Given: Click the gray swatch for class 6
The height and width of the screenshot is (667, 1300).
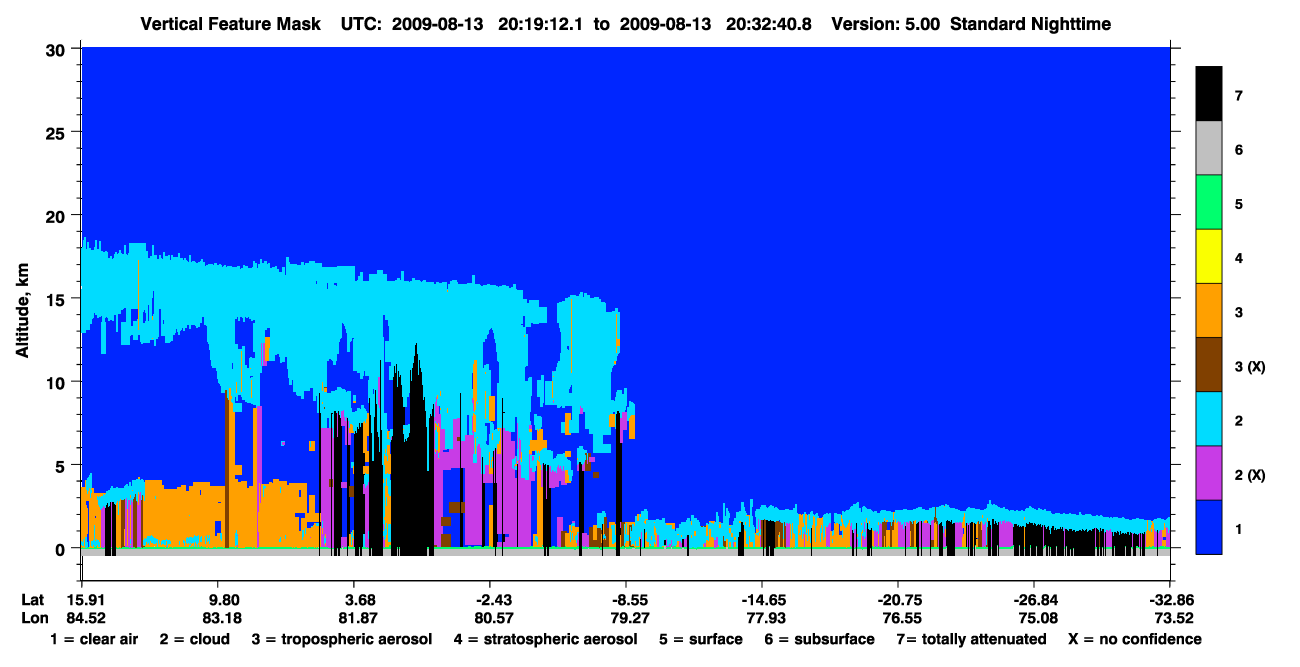Looking at the screenshot, I should tap(1208, 149).
